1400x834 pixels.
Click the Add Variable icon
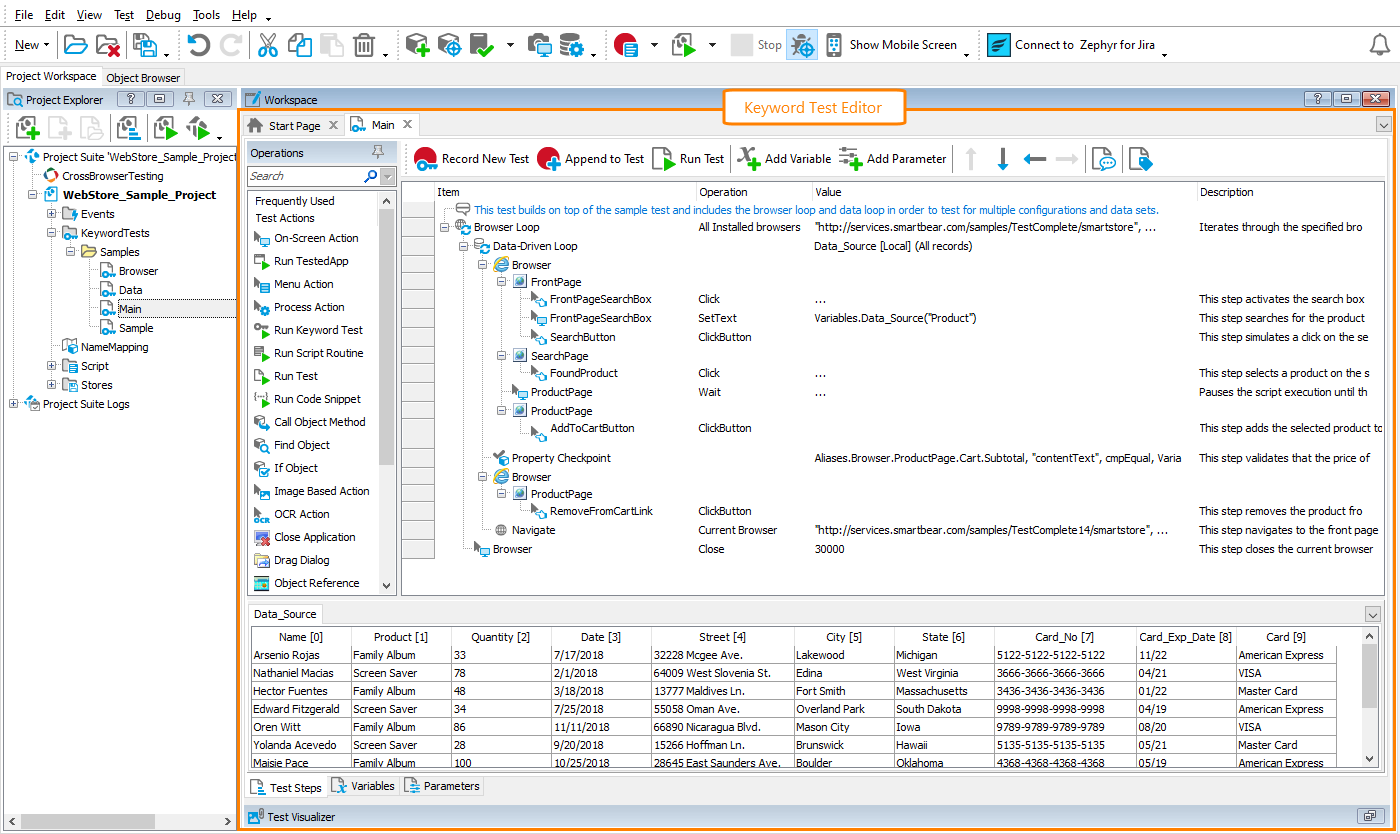click(x=749, y=158)
